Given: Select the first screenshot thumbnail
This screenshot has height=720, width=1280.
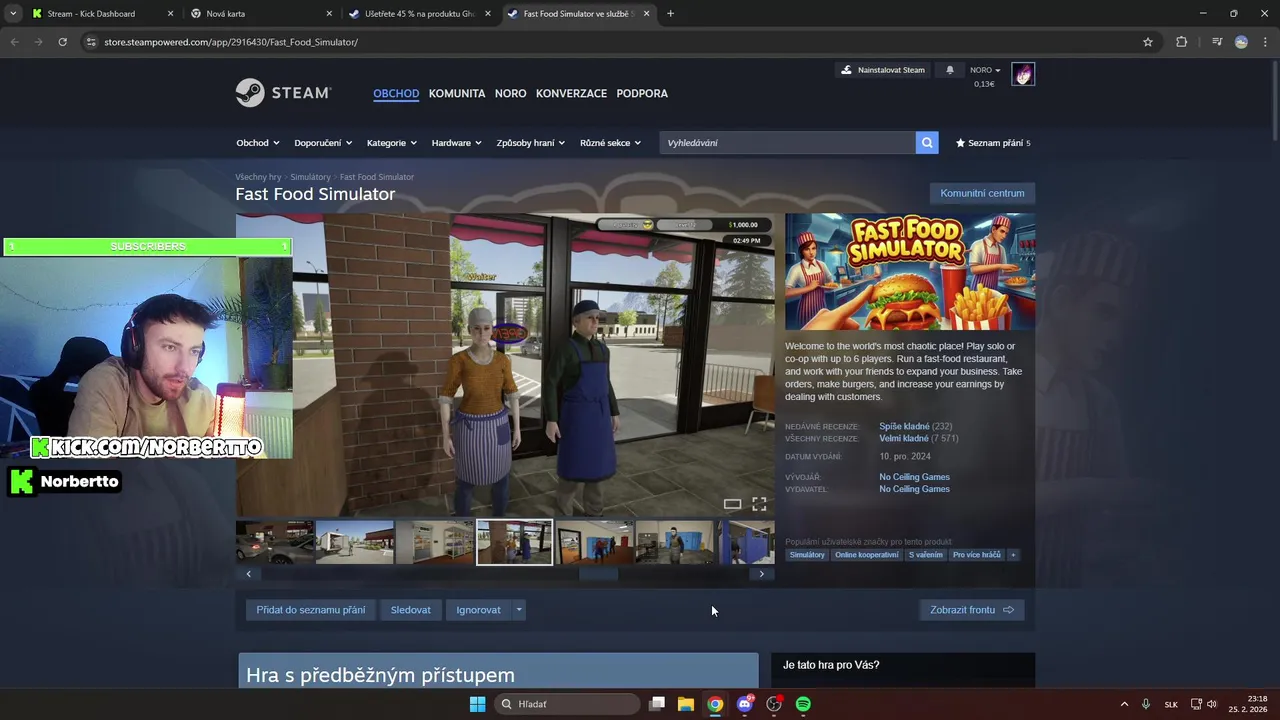Looking at the screenshot, I should point(274,542).
